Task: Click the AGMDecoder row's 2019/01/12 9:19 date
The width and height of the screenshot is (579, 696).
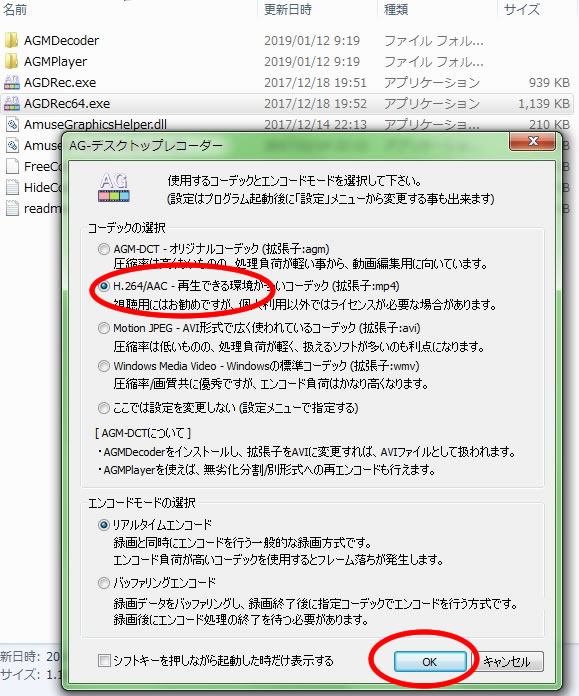Action: tap(312, 40)
